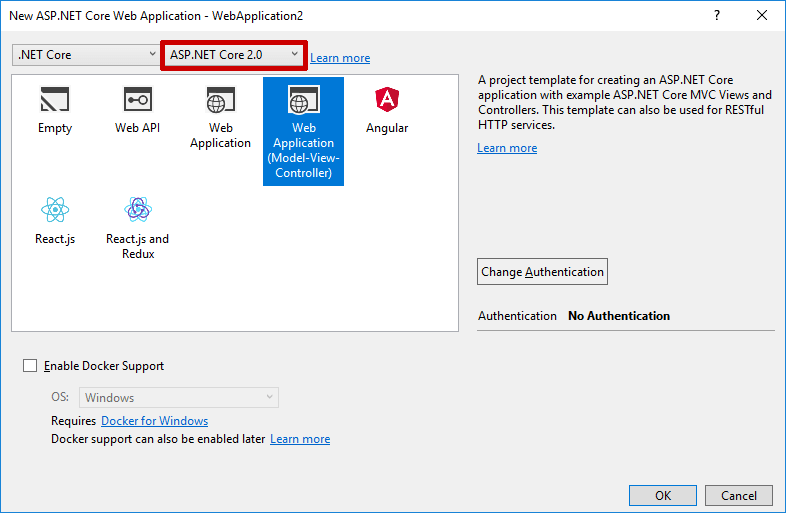786x513 pixels.
Task: Click the Enable Docker Support label
Action: coord(104,366)
